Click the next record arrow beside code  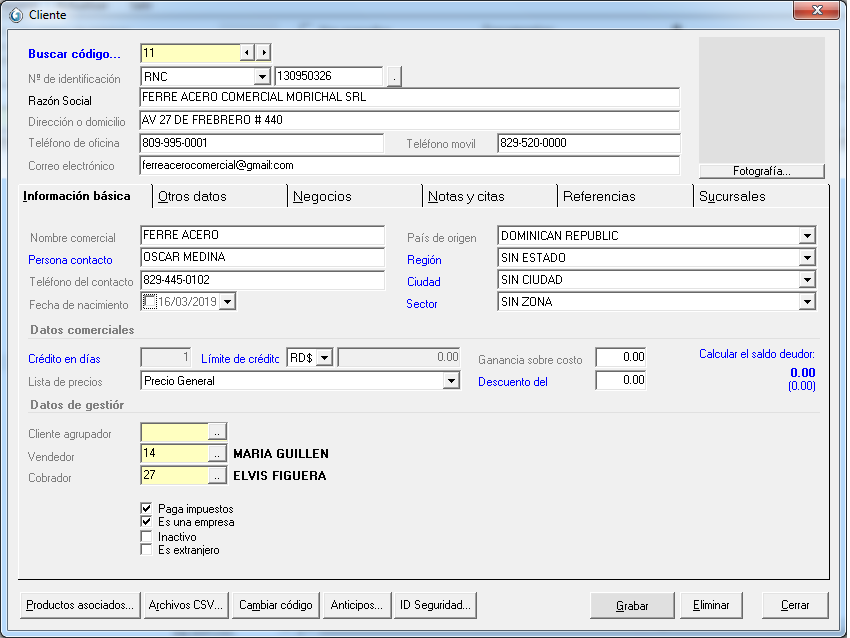pyautogui.click(x=263, y=53)
